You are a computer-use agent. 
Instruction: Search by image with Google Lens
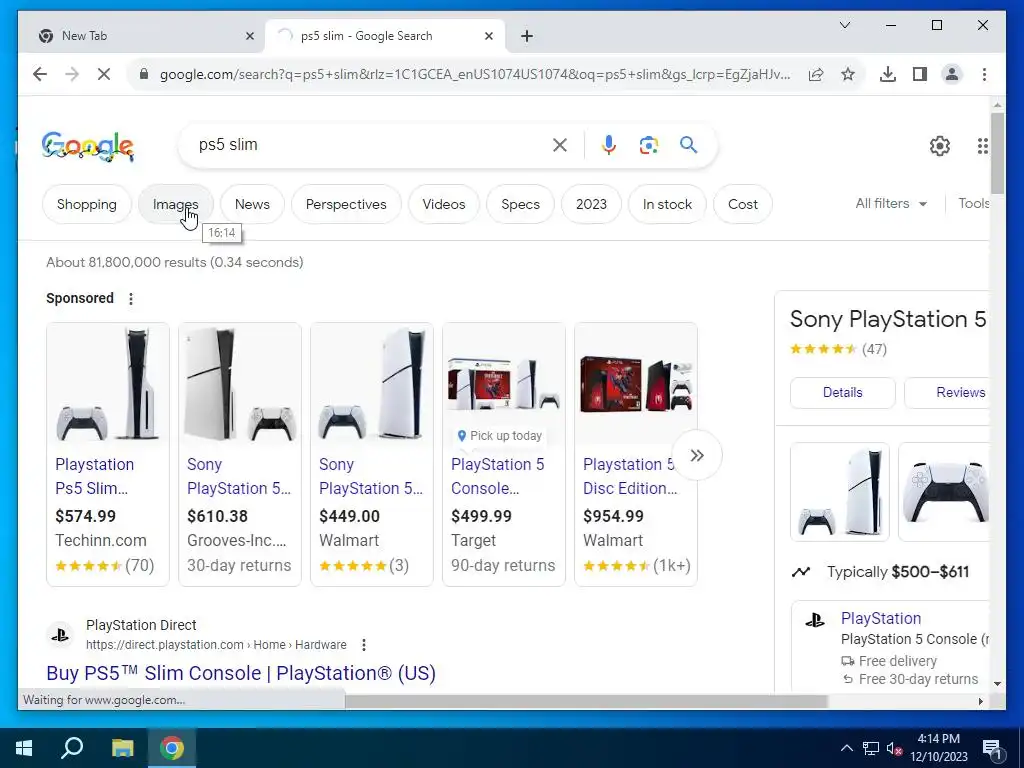point(648,145)
